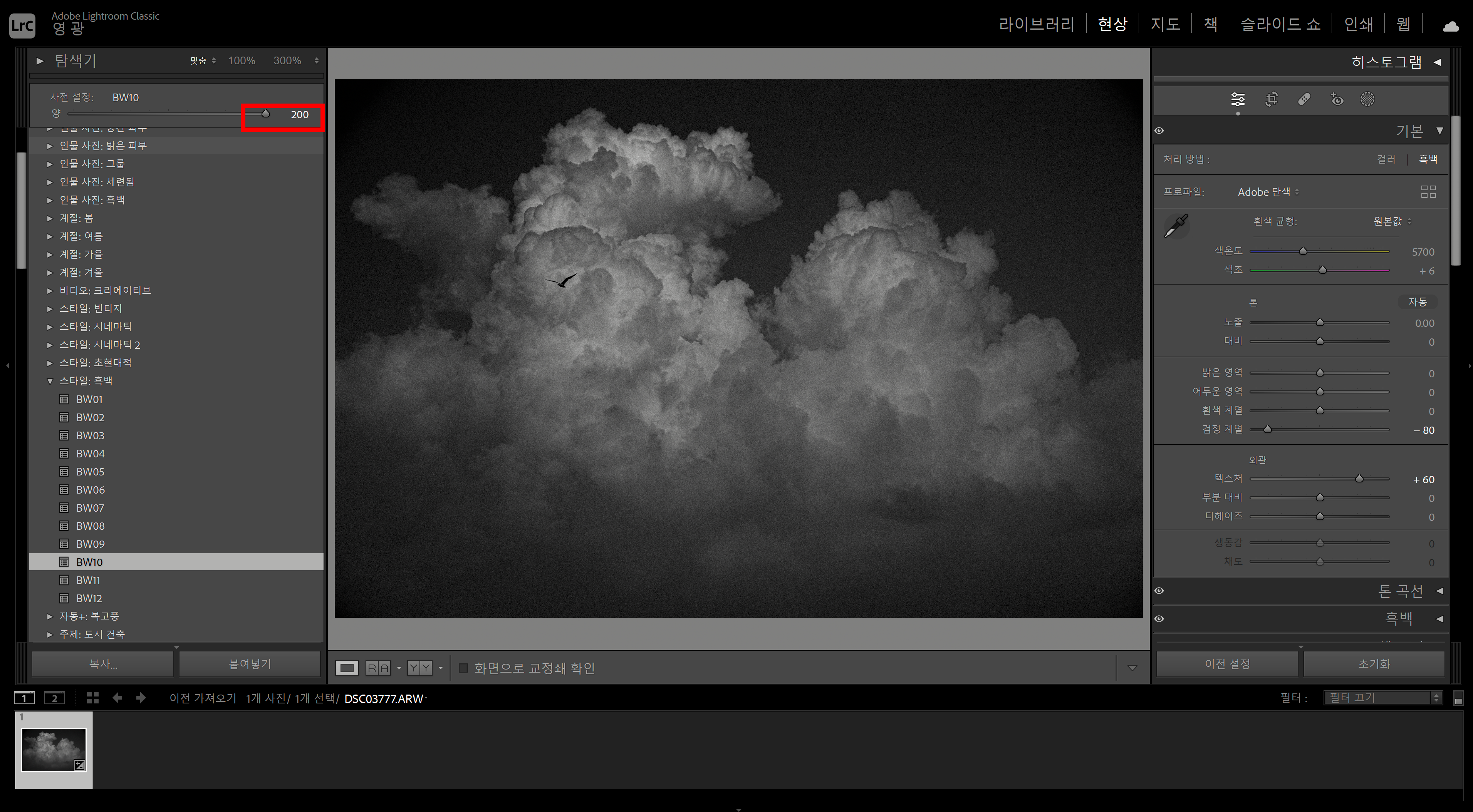Click the 텍스처 slider handle

[1359, 479]
